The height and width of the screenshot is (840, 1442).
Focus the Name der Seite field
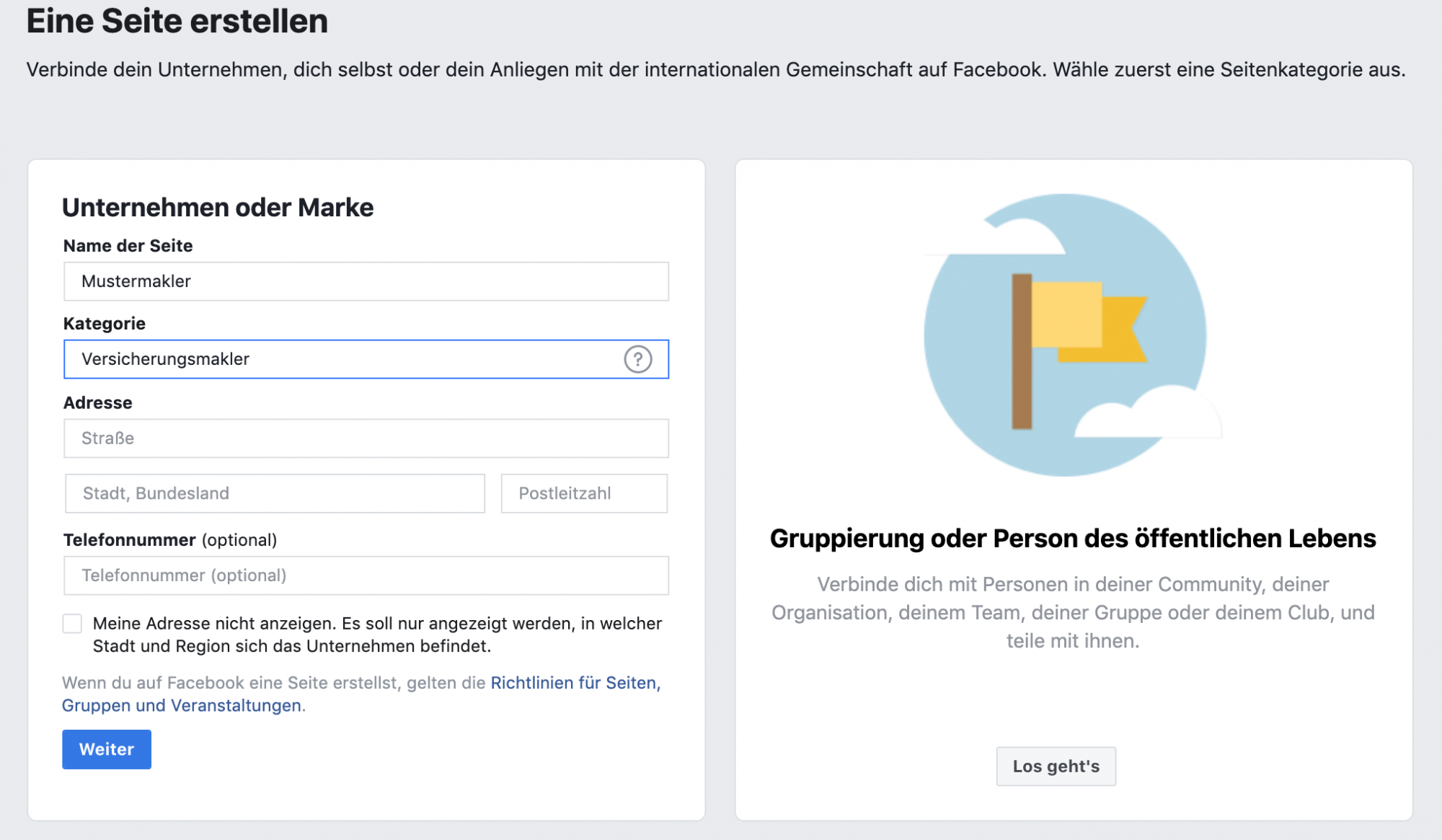pos(366,281)
